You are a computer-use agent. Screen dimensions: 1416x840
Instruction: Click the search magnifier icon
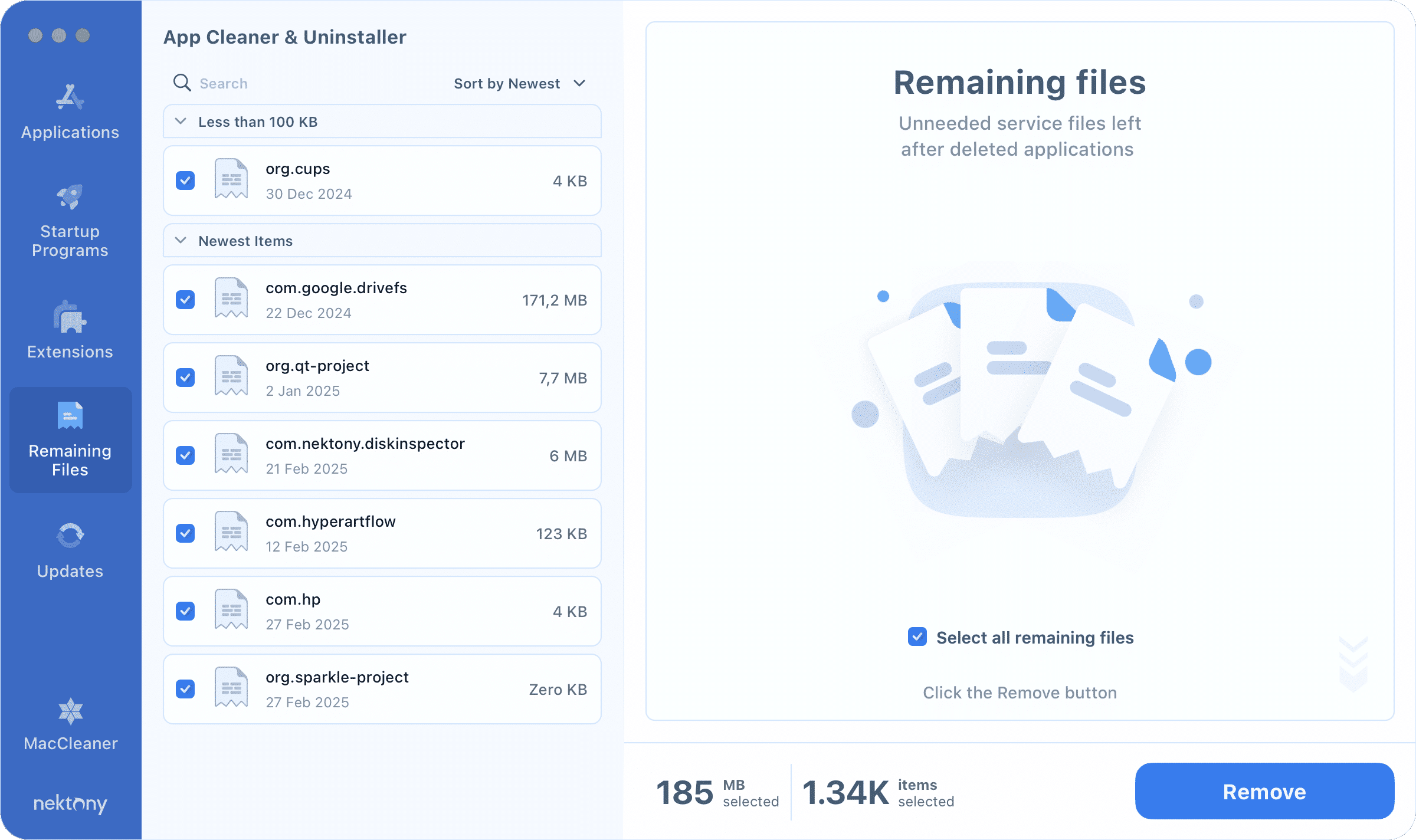tap(182, 83)
